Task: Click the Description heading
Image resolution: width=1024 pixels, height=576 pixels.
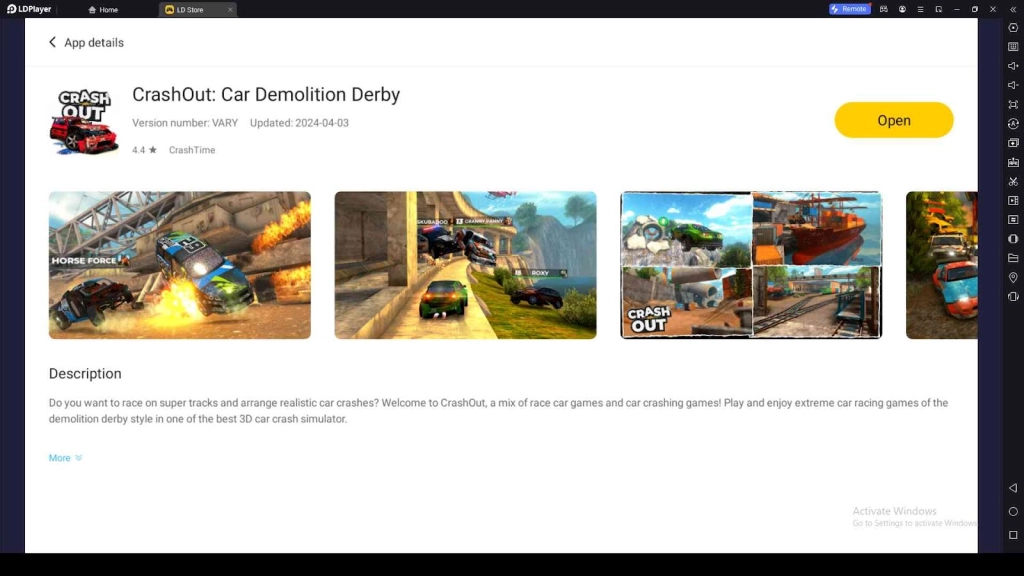Action: point(85,374)
